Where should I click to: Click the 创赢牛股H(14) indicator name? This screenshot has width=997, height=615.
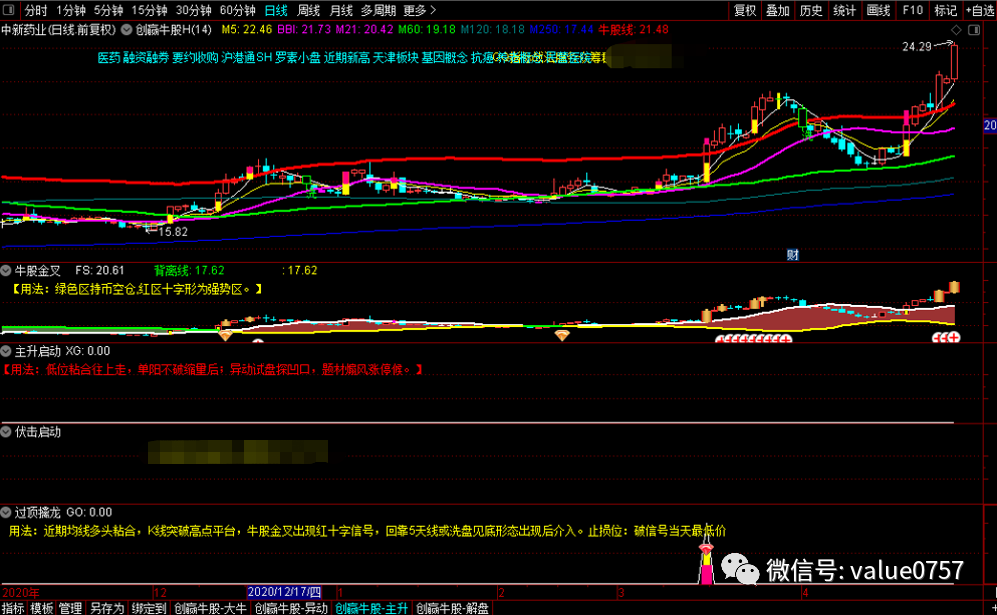pyautogui.click(x=174, y=29)
